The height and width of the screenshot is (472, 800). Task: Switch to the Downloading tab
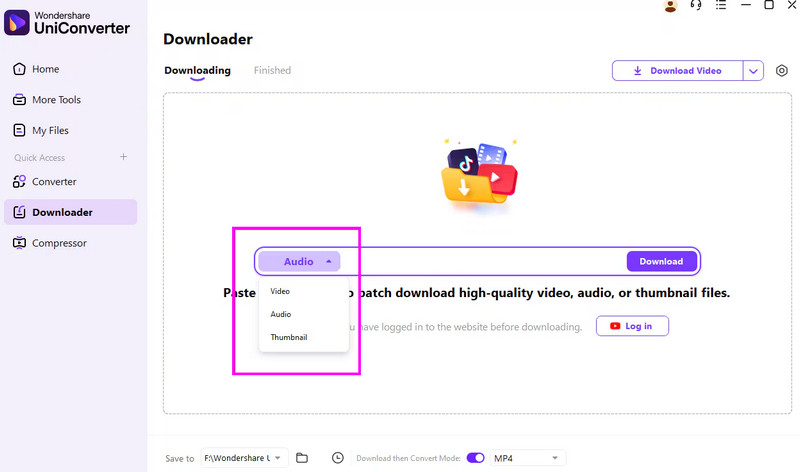(197, 70)
